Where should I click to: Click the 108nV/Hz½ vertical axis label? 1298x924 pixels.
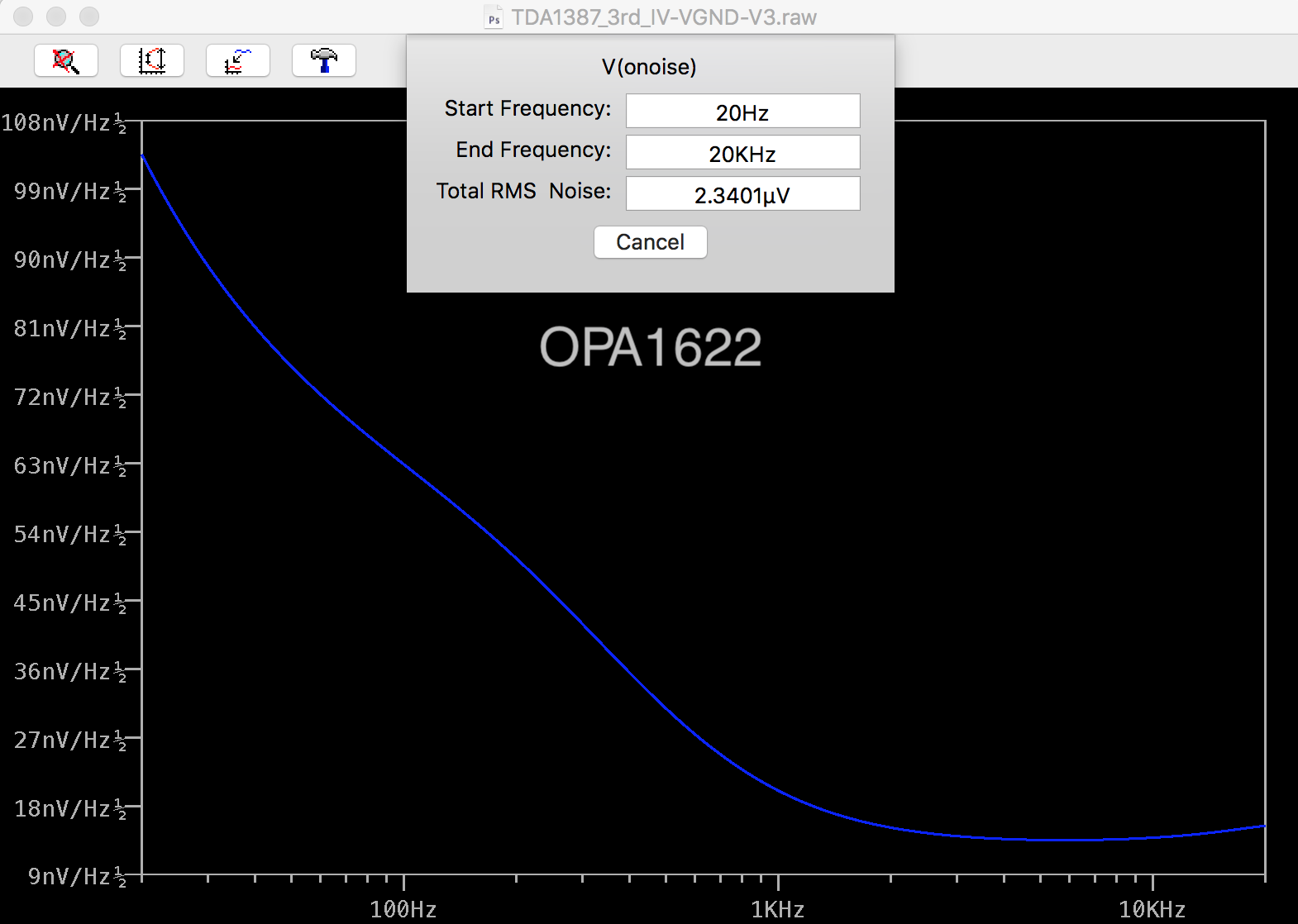64,123
